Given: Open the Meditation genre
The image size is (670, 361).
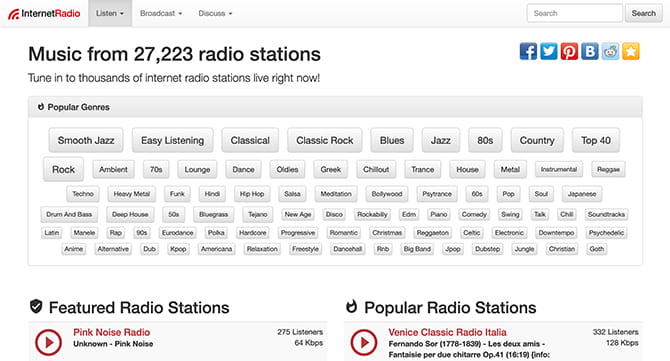Looking at the screenshot, I should pyautogui.click(x=336, y=194).
